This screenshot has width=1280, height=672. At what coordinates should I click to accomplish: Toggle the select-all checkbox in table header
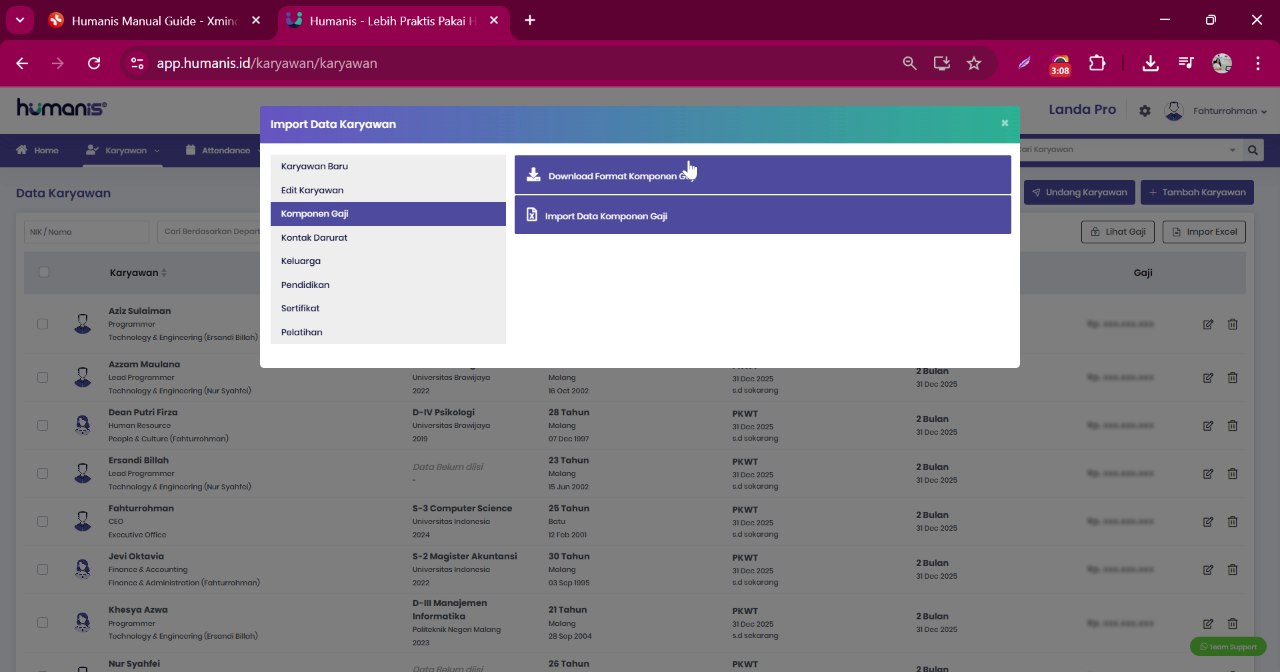[43, 272]
